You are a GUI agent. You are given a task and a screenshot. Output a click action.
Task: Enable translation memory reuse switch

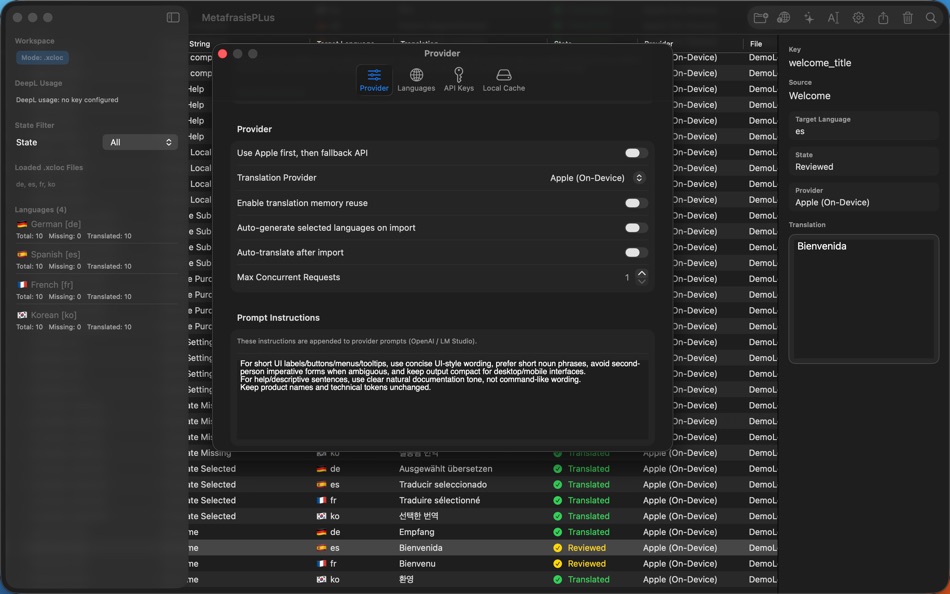636,203
